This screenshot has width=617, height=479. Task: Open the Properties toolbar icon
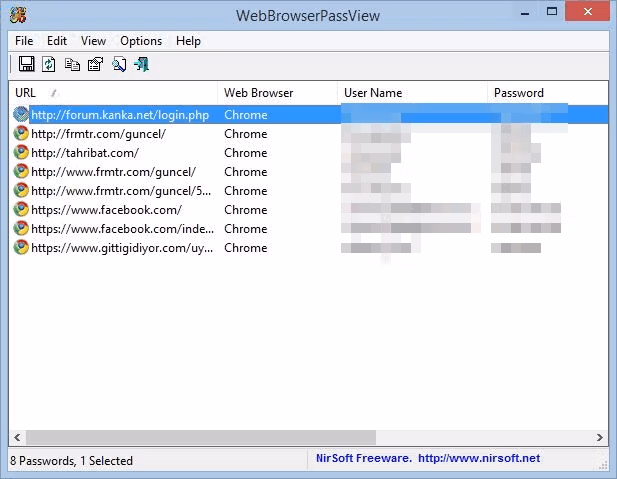(95, 64)
